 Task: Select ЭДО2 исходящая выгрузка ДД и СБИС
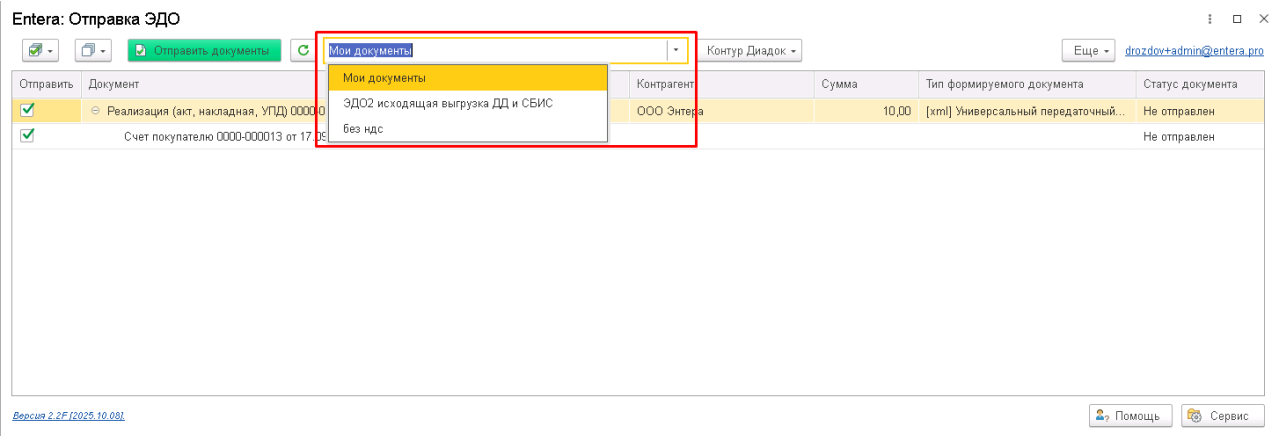pos(468,103)
